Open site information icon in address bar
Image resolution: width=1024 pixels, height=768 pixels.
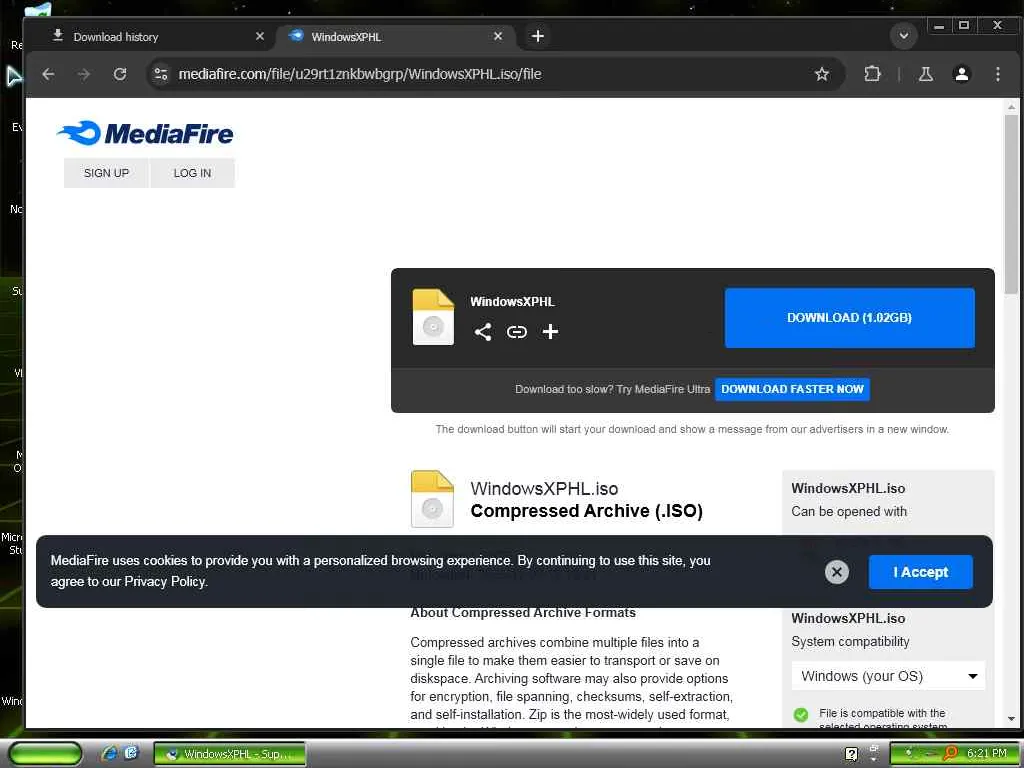point(161,74)
